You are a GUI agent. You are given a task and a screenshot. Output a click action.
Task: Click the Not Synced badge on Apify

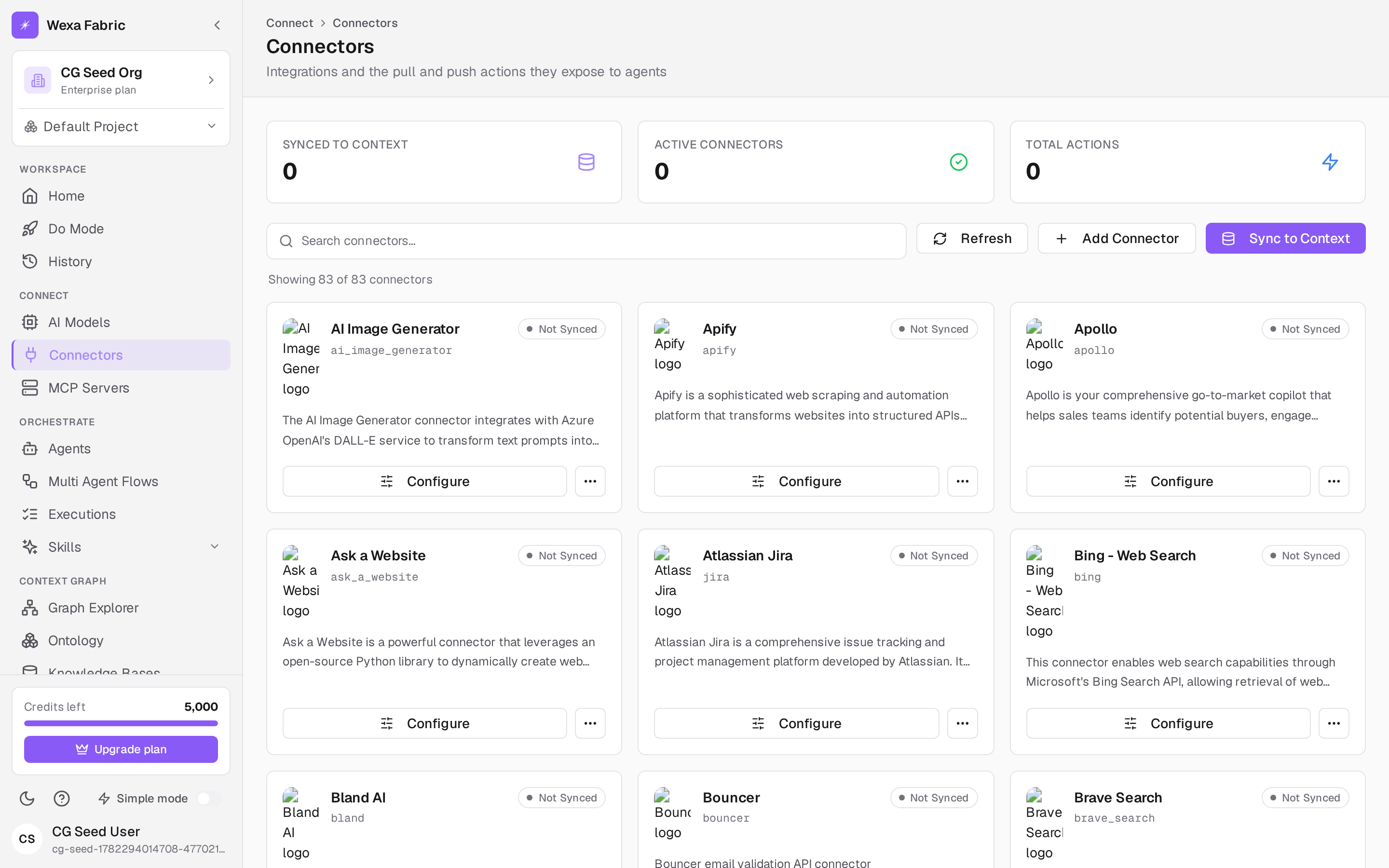tap(933, 329)
